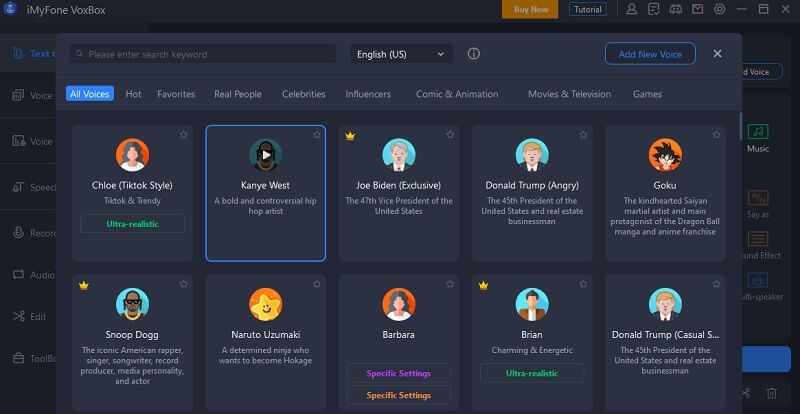Click the voice list vertical scrollbar
The width and height of the screenshot is (800, 414).
[740, 126]
